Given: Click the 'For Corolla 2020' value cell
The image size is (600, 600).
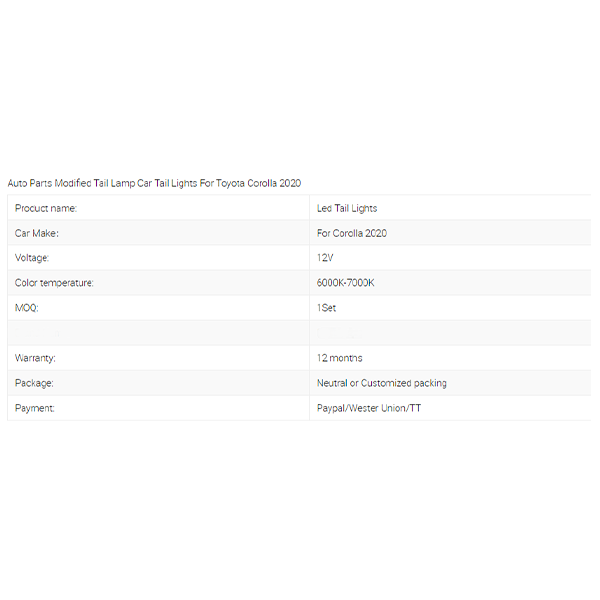Looking at the screenshot, I should click(x=352, y=233).
